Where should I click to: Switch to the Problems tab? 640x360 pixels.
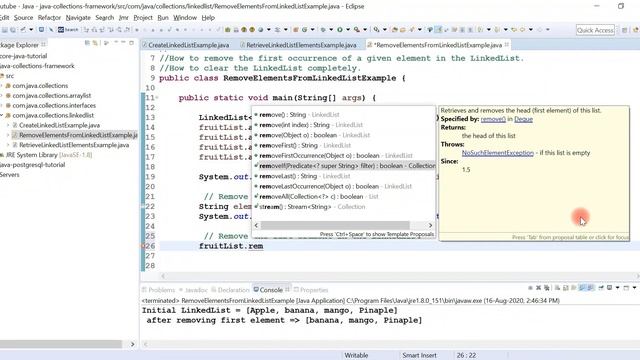(x=159, y=290)
